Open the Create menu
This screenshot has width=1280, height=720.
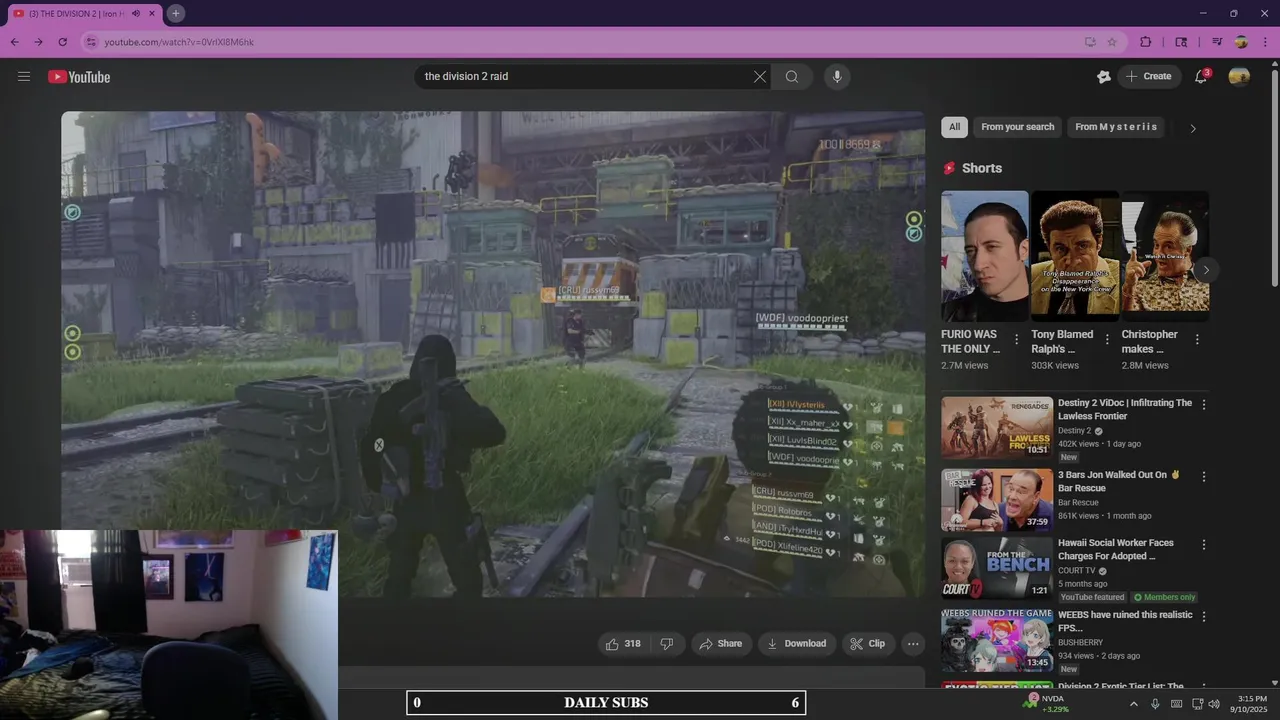click(x=1149, y=76)
